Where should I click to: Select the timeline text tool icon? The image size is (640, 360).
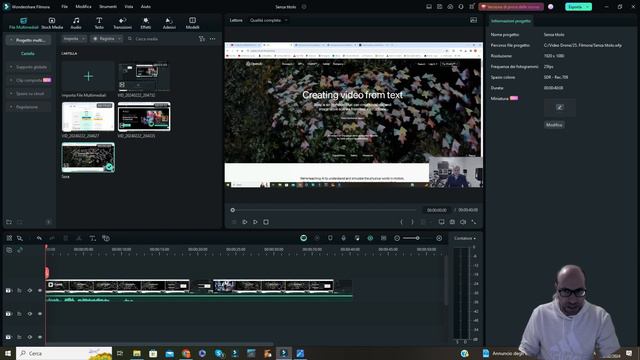[x=93, y=238]
